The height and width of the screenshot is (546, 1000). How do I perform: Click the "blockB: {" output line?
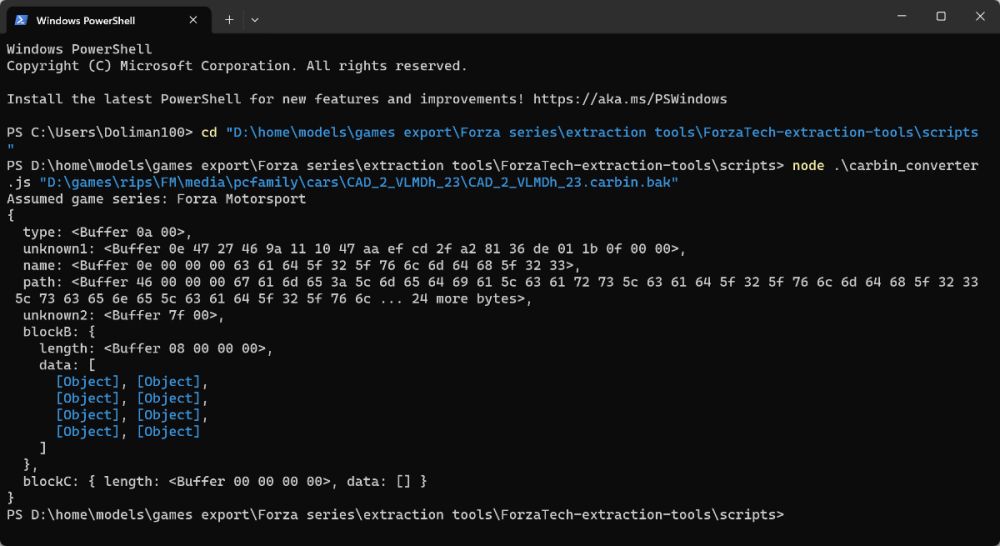59,331
